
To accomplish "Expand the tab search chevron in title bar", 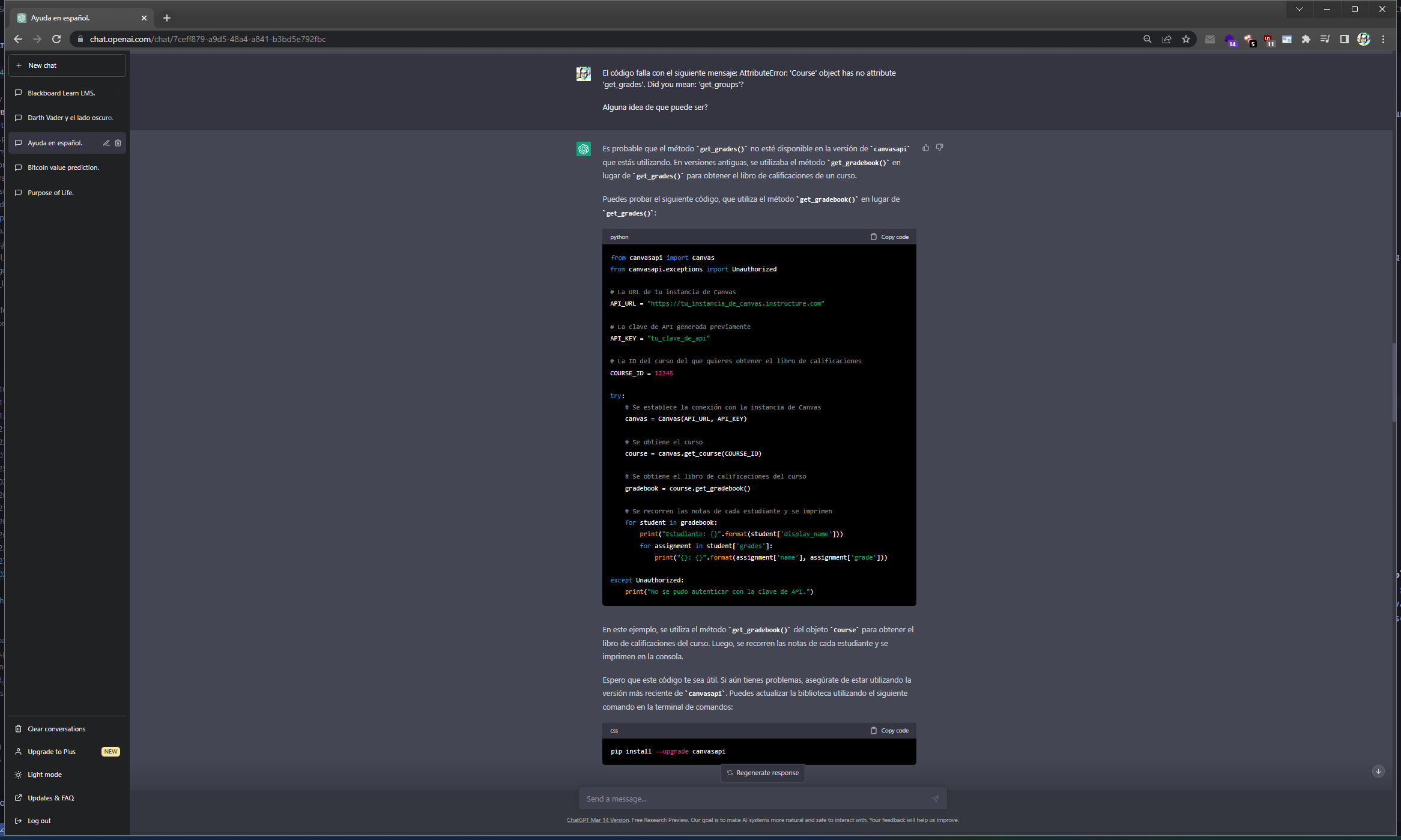I will click(x=1300, y=9).
